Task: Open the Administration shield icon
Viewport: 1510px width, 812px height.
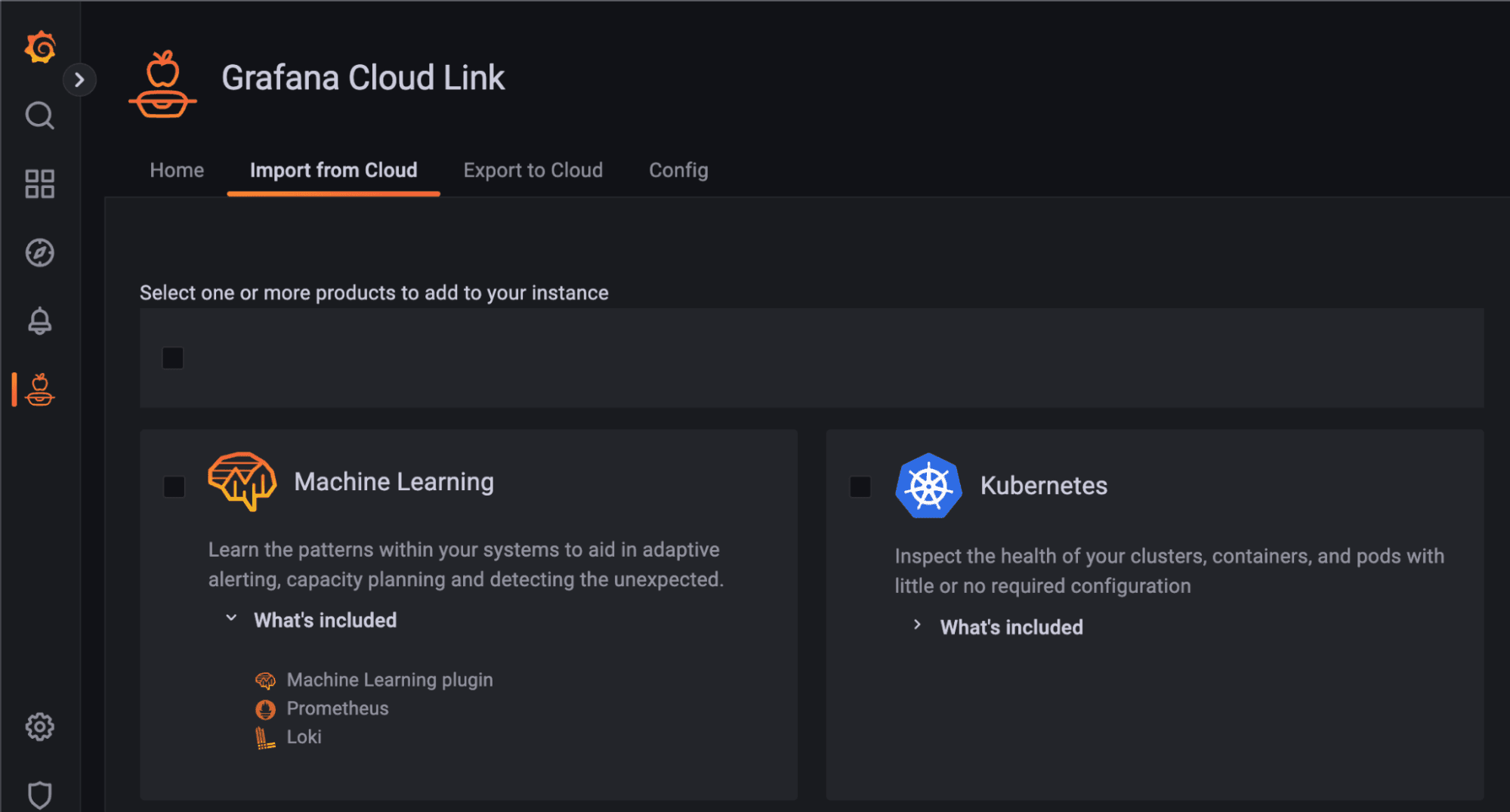Action: [x=39, y=795]
